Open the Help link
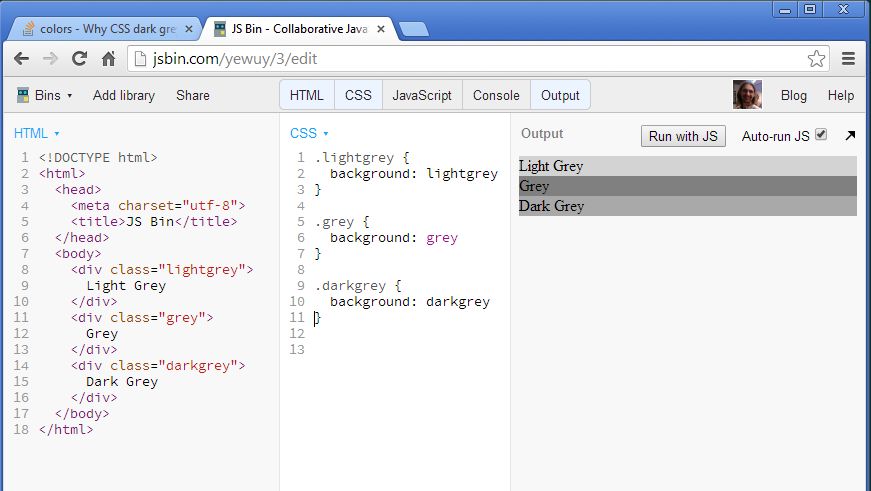 click(840, 96)
